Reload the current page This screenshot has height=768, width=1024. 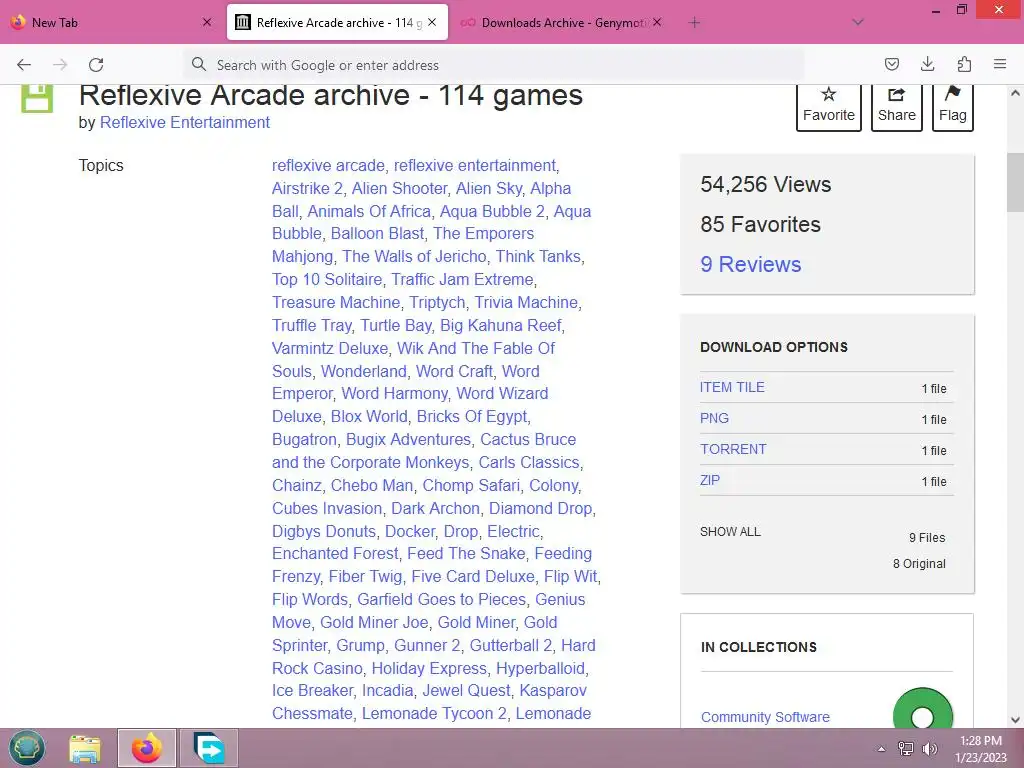pyautogui.click(x=96, y=65)
